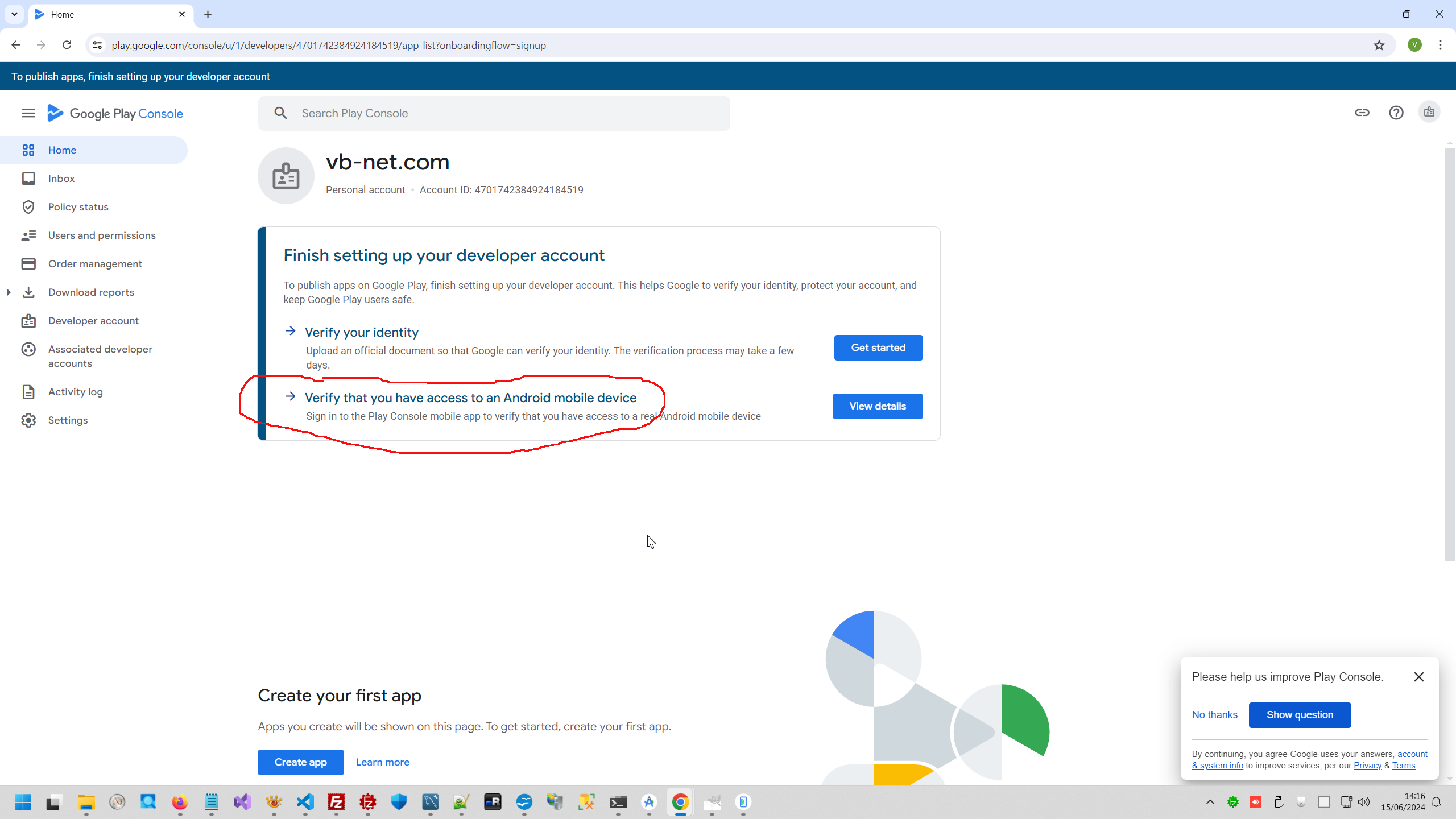Image resolution: width=1456 pixels, height=819 pixels.
Task: Go to Policy status page
Action: [78, 207]
